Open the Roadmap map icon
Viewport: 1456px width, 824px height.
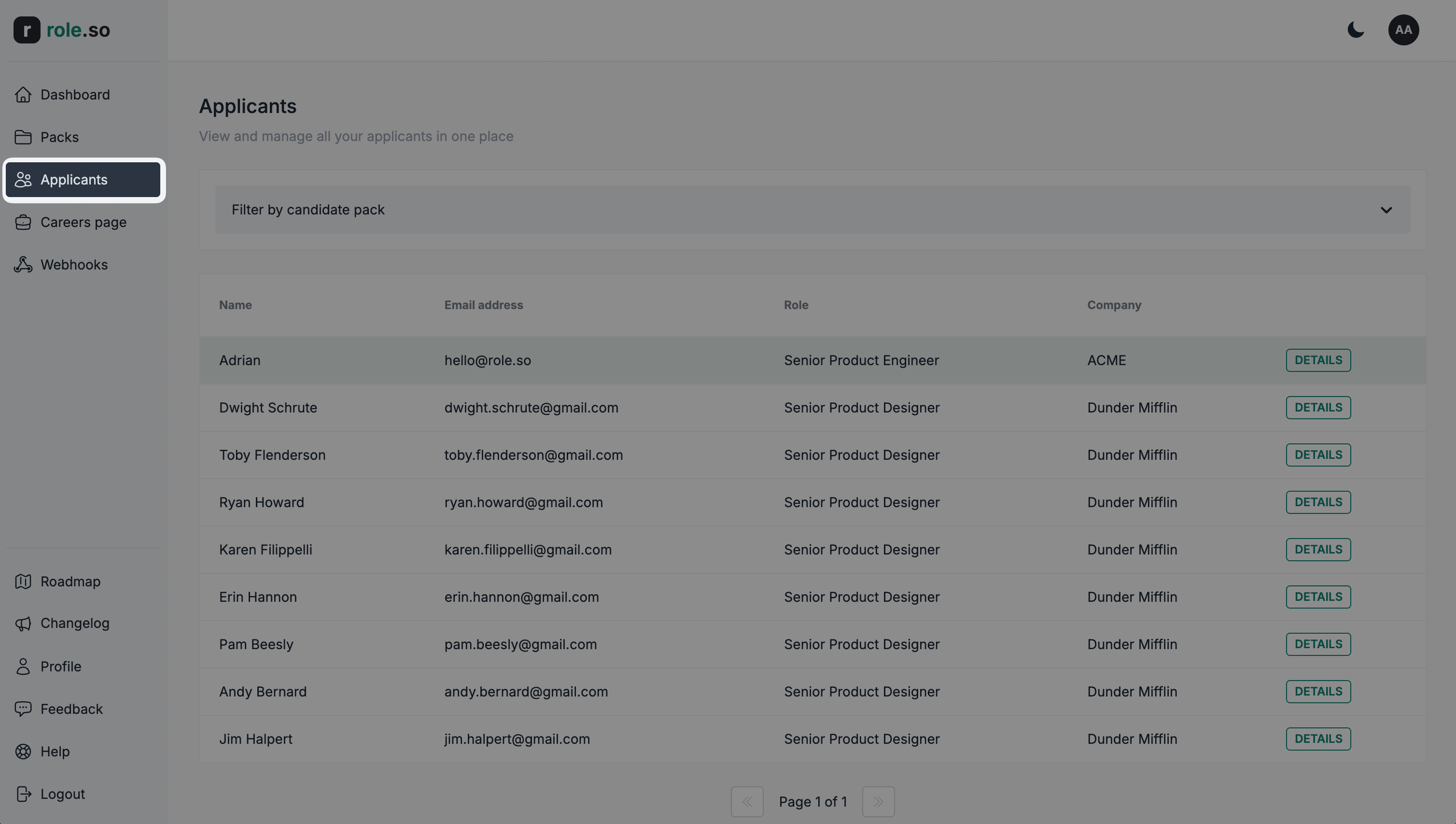click(x=23, y=581)
